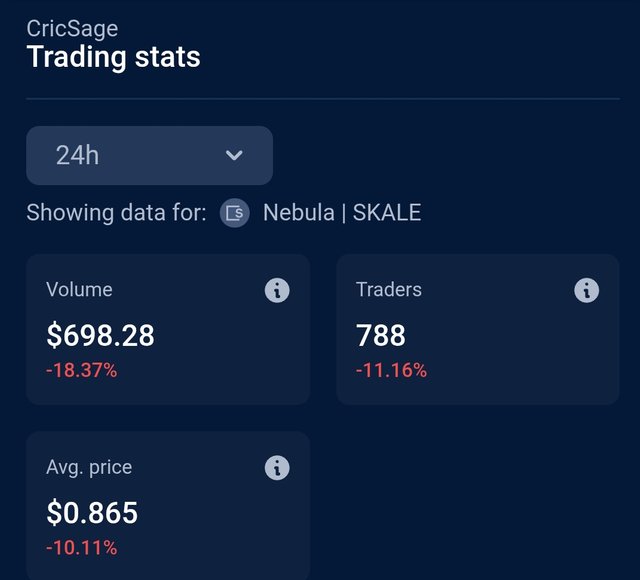Click the 788 traders count
The width and height of the screenshot is (640, 580).
point(381,335)
